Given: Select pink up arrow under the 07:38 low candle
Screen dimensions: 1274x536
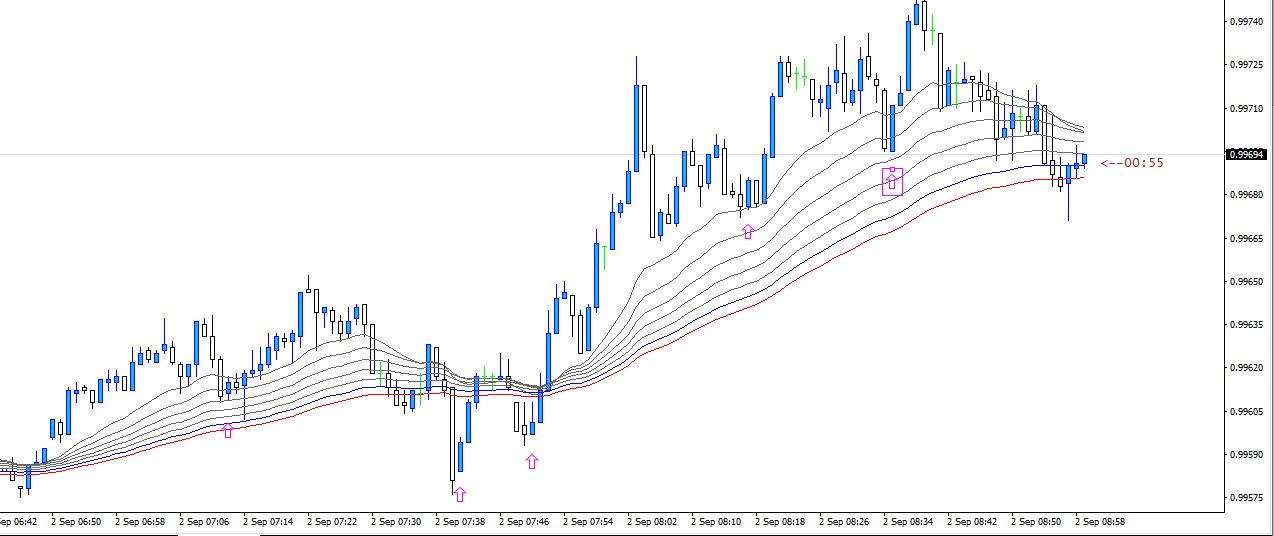Looking at the screenshot, I should coord(460,493).
